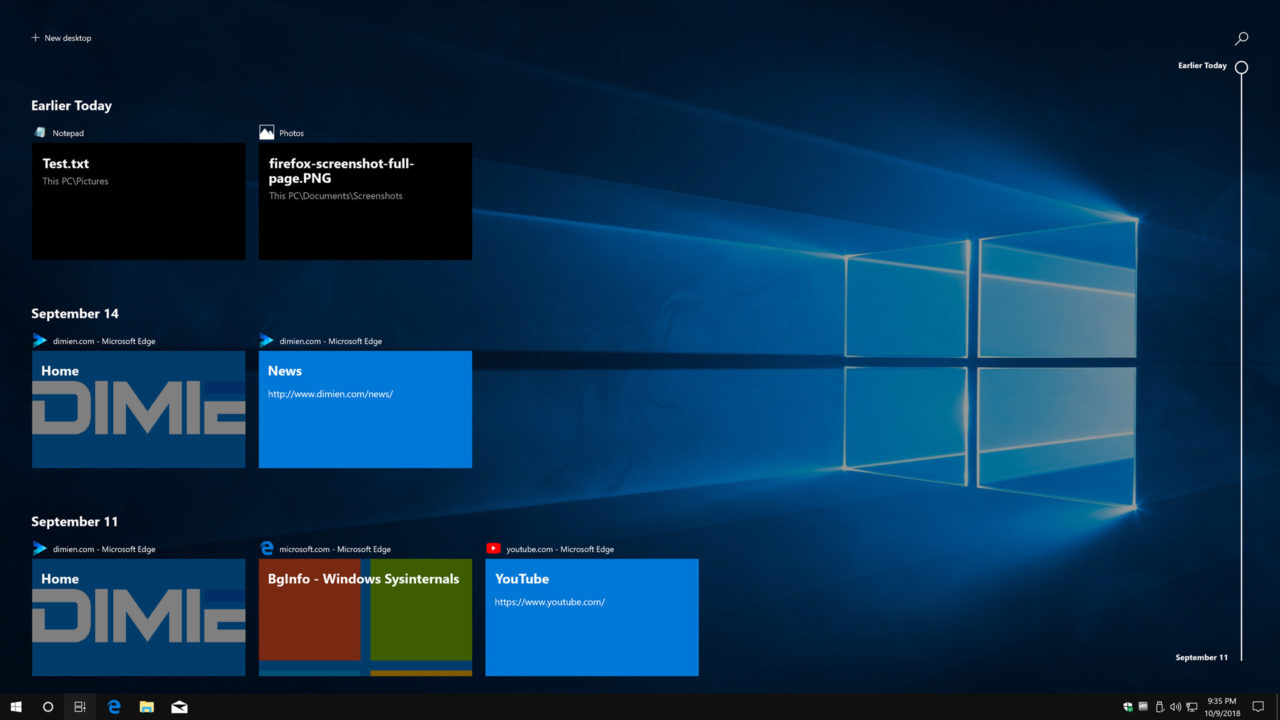Open the dimien.com News activity
The height and width of the screenshot is (720, 1280).
coord(365,409)
